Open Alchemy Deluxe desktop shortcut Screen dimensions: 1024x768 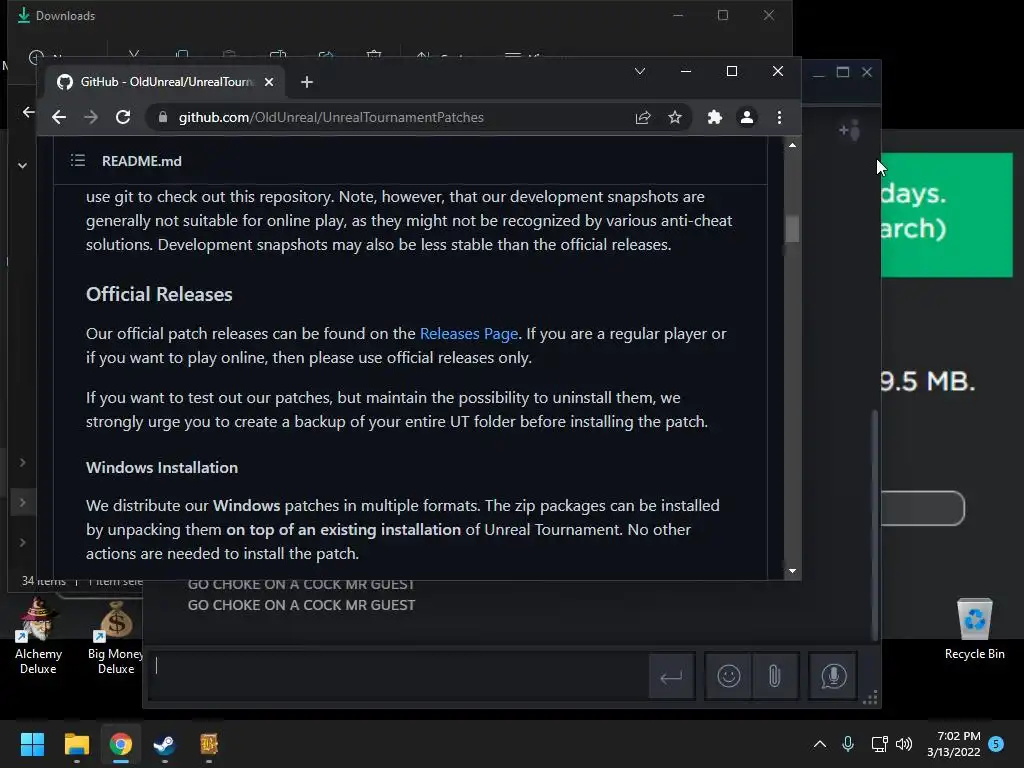38,637
